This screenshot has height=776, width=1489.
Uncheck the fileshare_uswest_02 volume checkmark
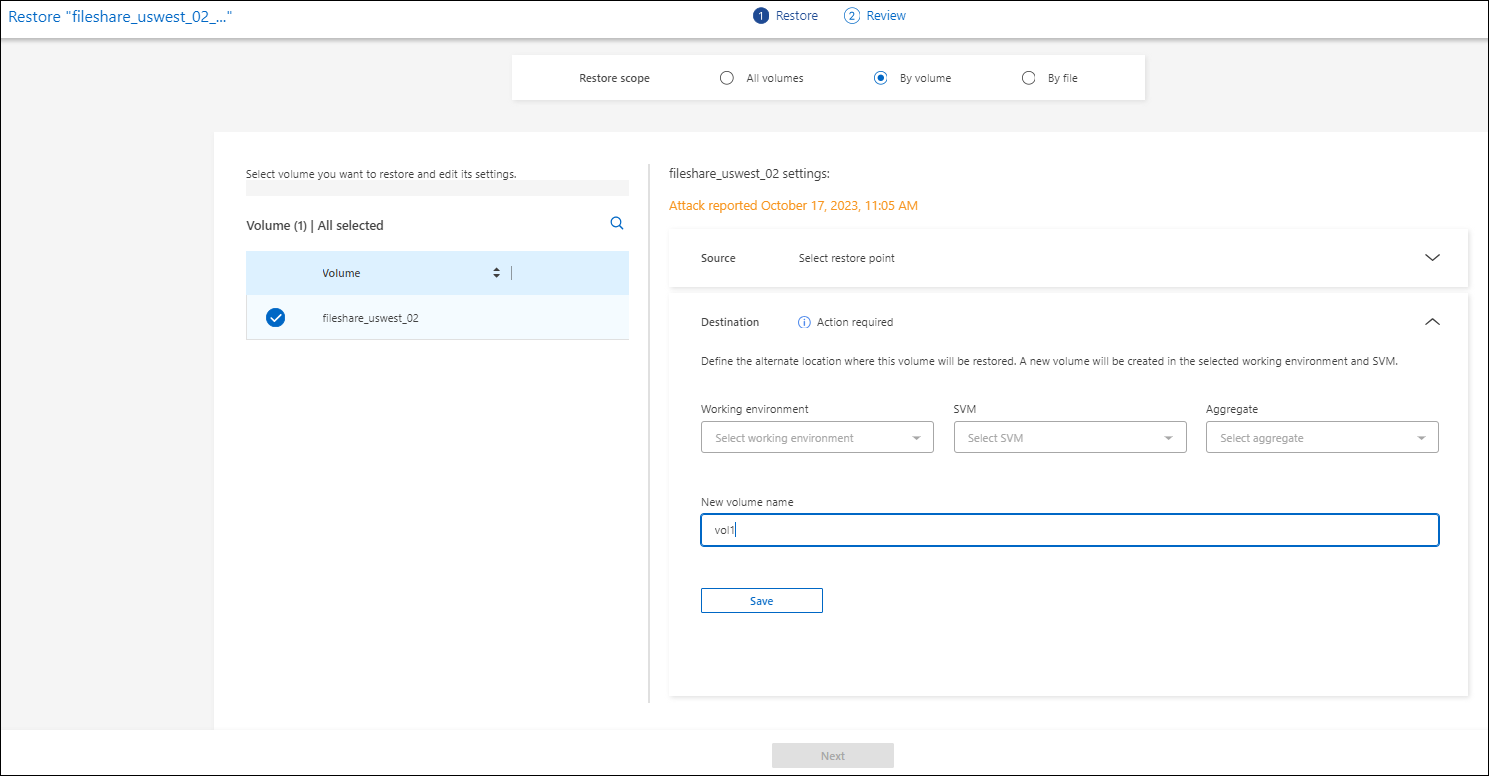pyautogui.click(x=276, y=318)
